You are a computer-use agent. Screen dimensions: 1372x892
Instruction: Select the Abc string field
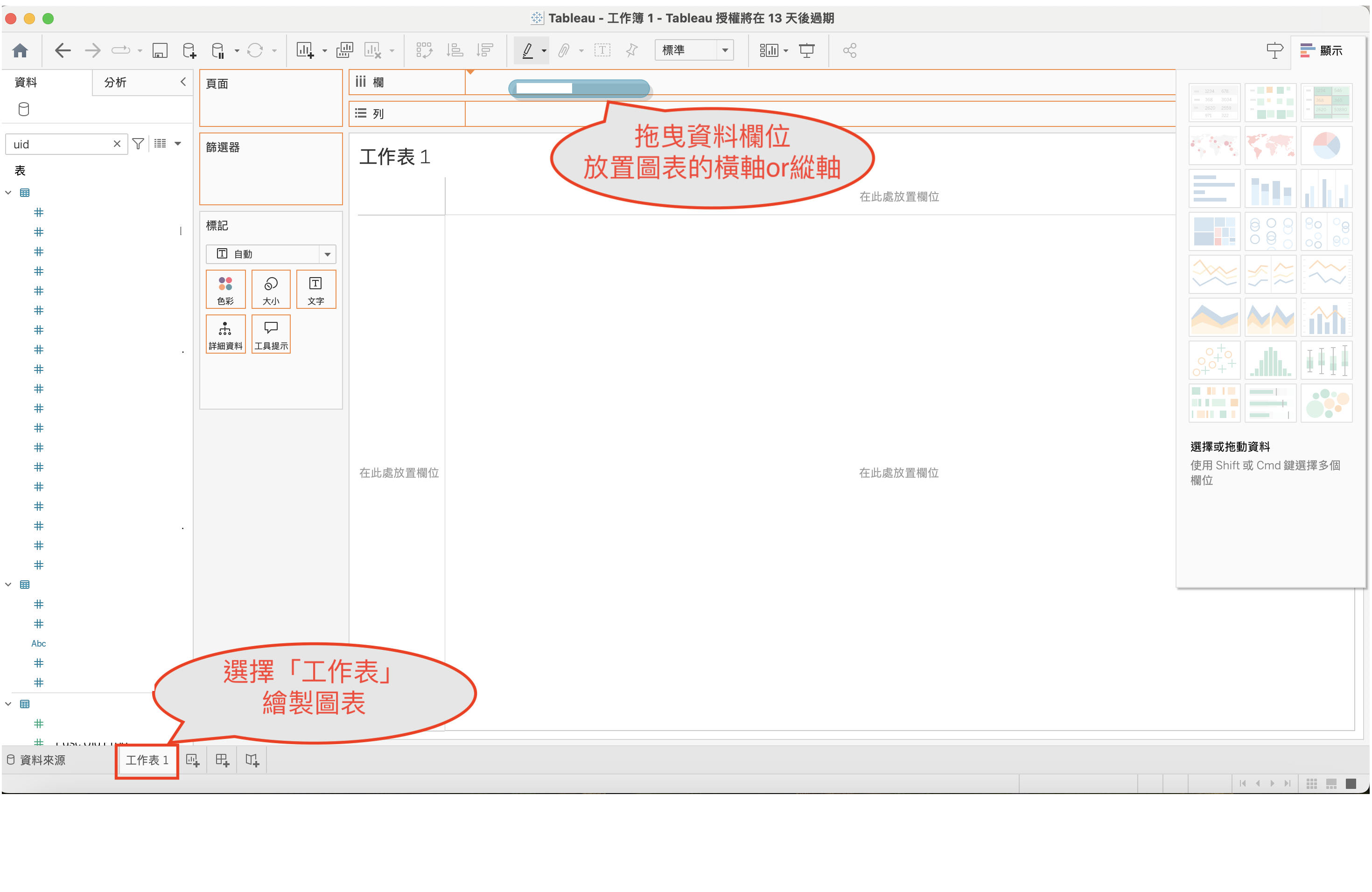pos(39,643)
